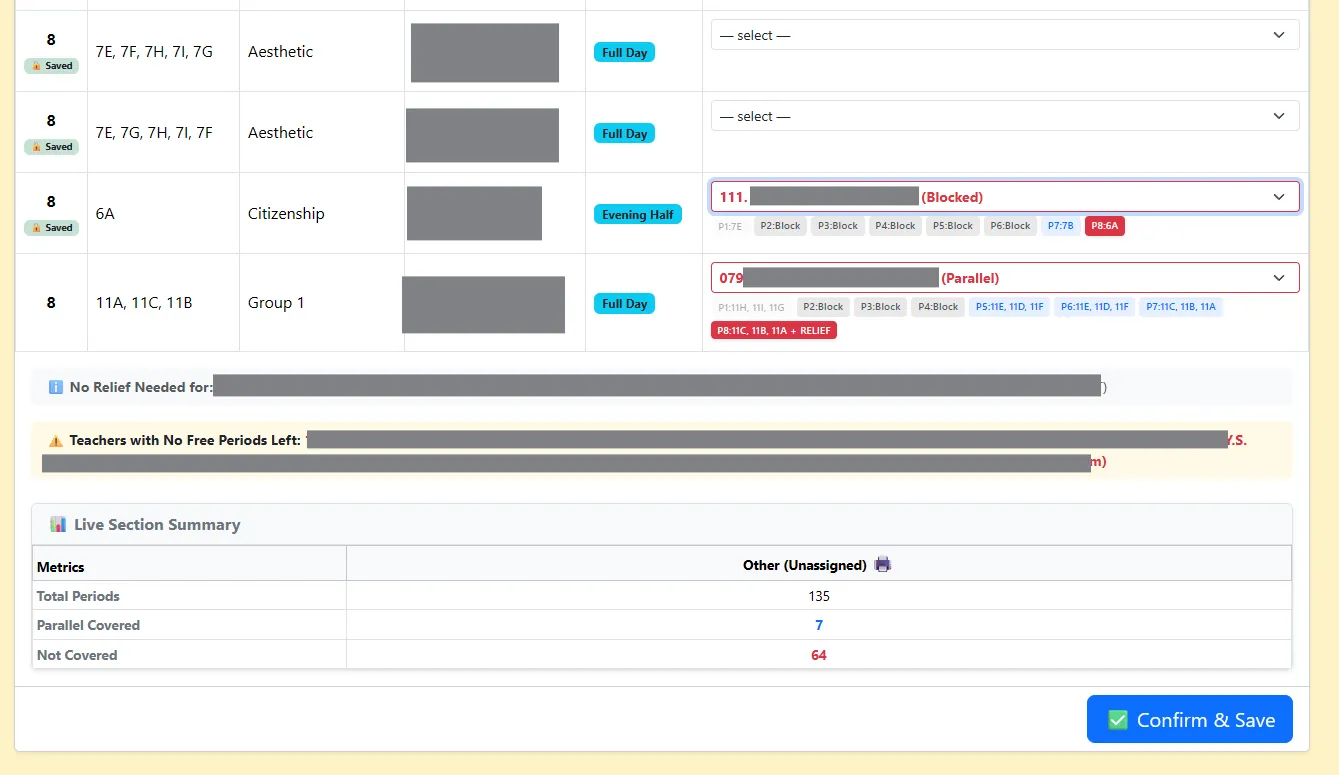
Task: Click the P7:11C, 11B, 11A chip
Action: [x=1181, y=307]
